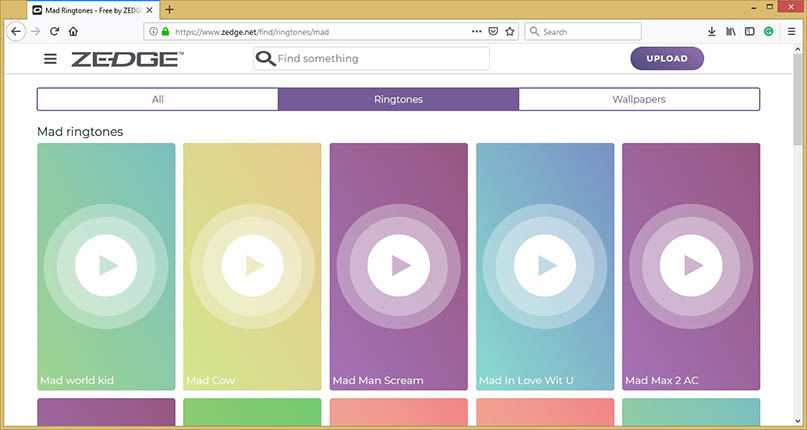Image resolution: width=807 pixels, height=430 pixels.
Task: Play the Mad world kid ringtone
Action: (106, 266)
